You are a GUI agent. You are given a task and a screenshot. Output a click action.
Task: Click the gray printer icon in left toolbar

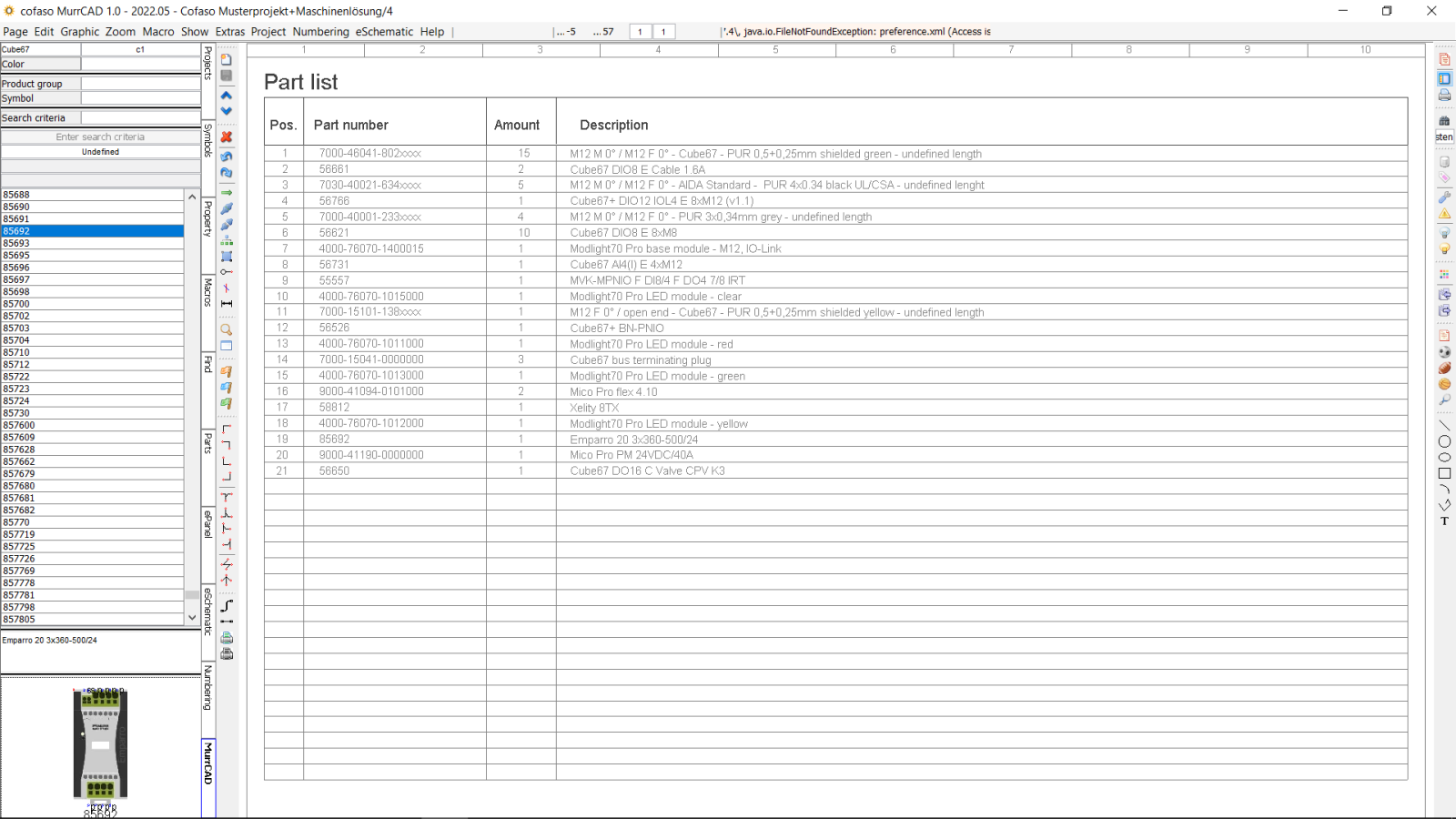coord(227,653)
